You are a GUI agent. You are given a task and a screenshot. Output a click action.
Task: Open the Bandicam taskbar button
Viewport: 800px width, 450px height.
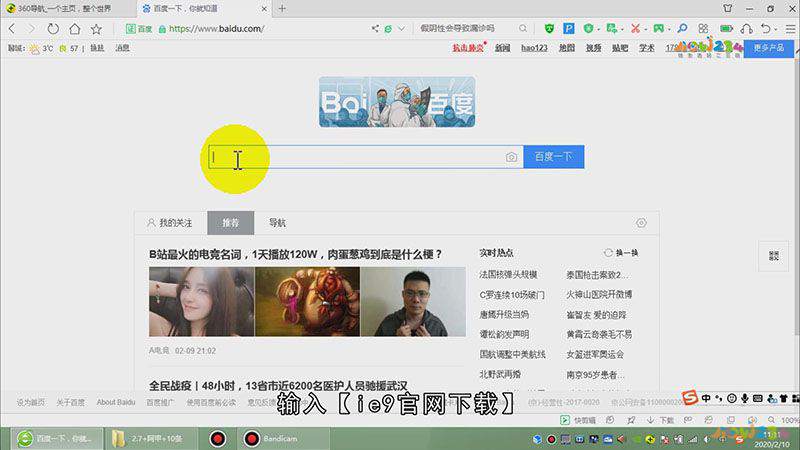pyautogui.click(x=284, y=439)
